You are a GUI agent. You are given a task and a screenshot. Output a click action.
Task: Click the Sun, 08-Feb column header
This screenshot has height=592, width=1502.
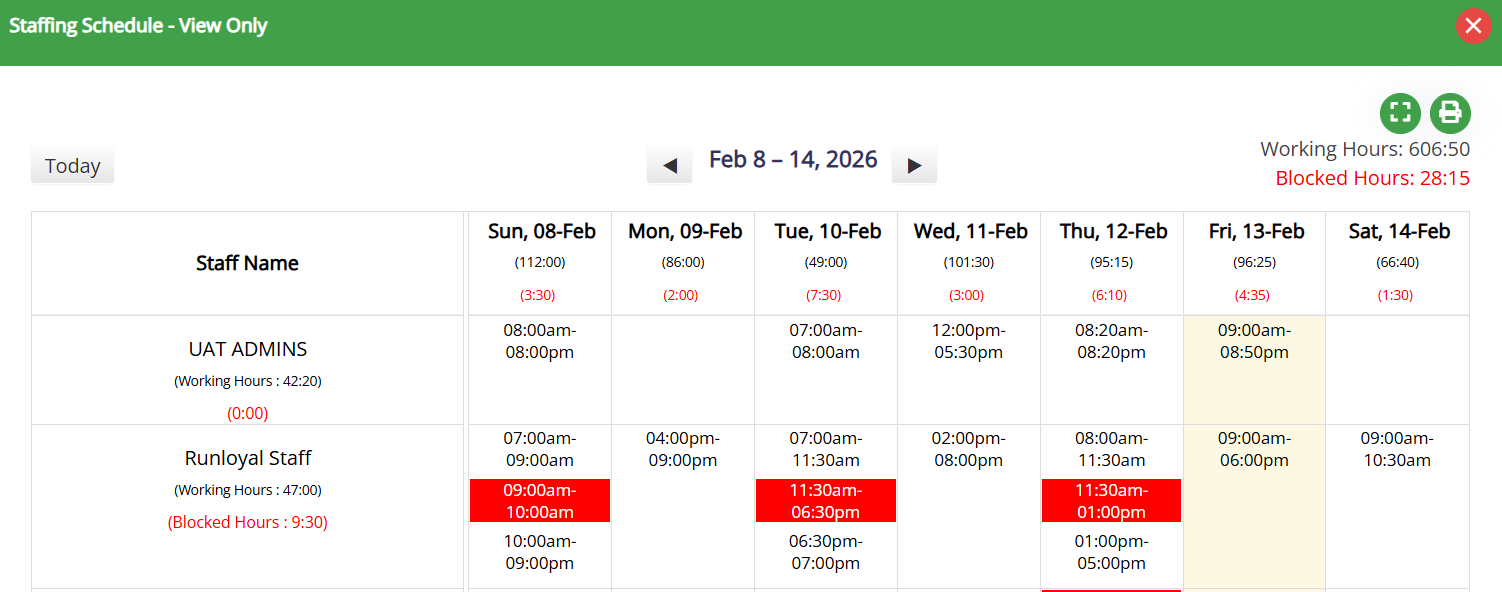[x=541, y=232]
